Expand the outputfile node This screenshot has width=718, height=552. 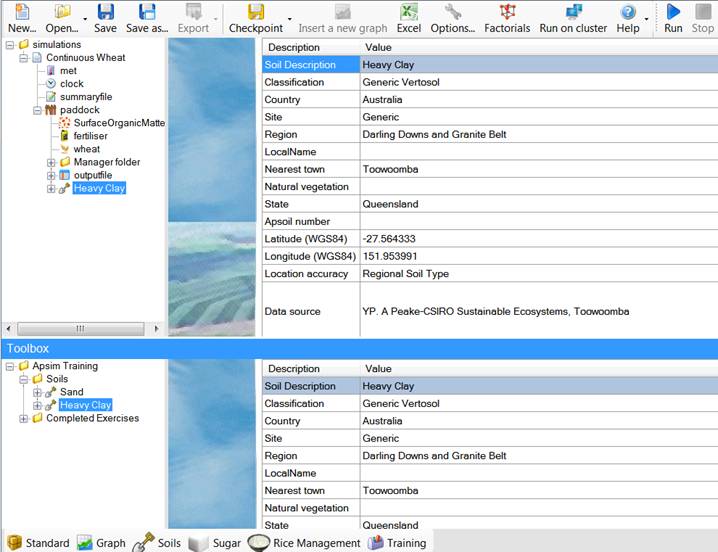(x=51, y=175)
